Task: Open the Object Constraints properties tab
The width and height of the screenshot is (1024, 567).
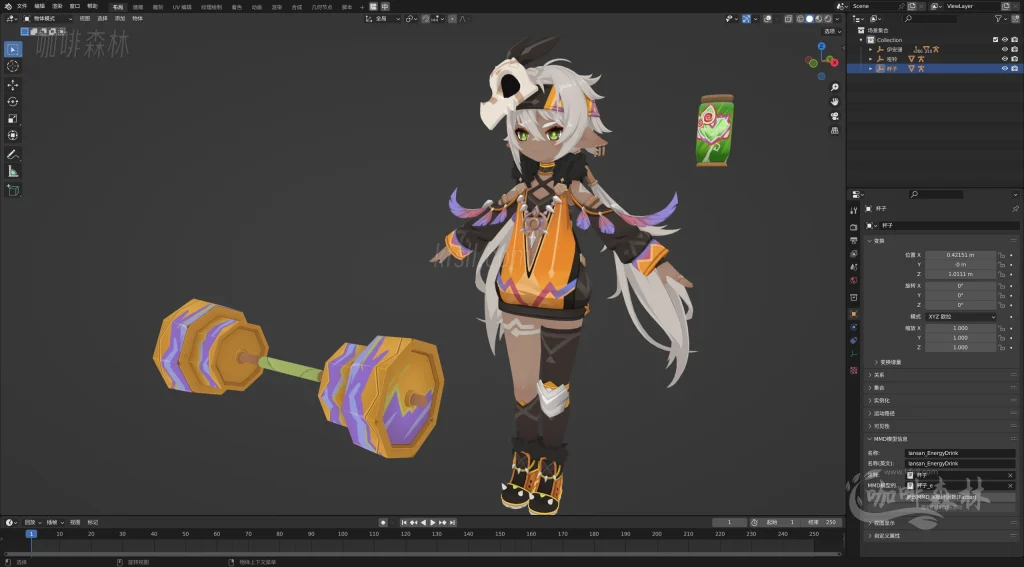Action: pos(854,340)
